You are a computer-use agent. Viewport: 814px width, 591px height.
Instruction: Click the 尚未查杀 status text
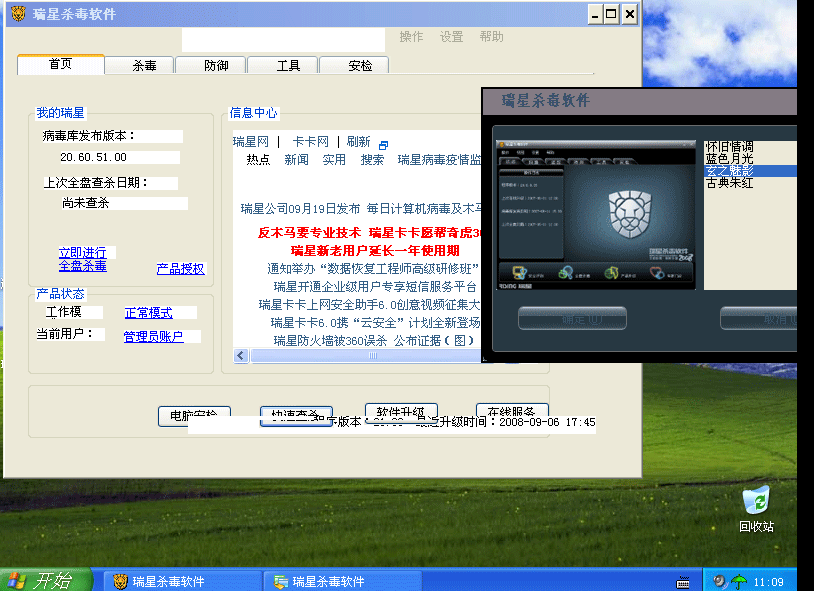click(x=86, y=203)
